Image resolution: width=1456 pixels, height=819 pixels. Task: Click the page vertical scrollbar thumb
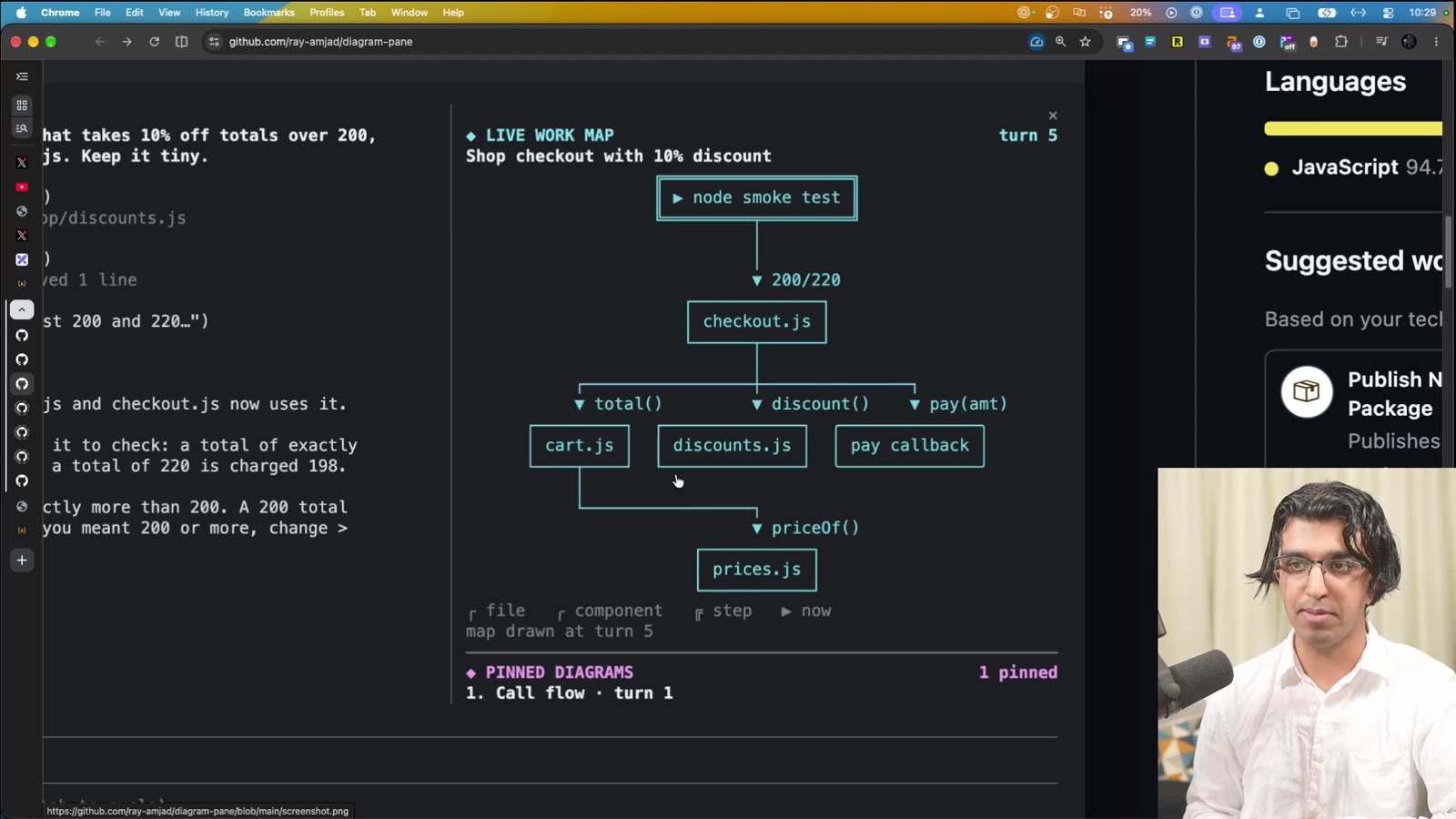[x=1448, y=253]
